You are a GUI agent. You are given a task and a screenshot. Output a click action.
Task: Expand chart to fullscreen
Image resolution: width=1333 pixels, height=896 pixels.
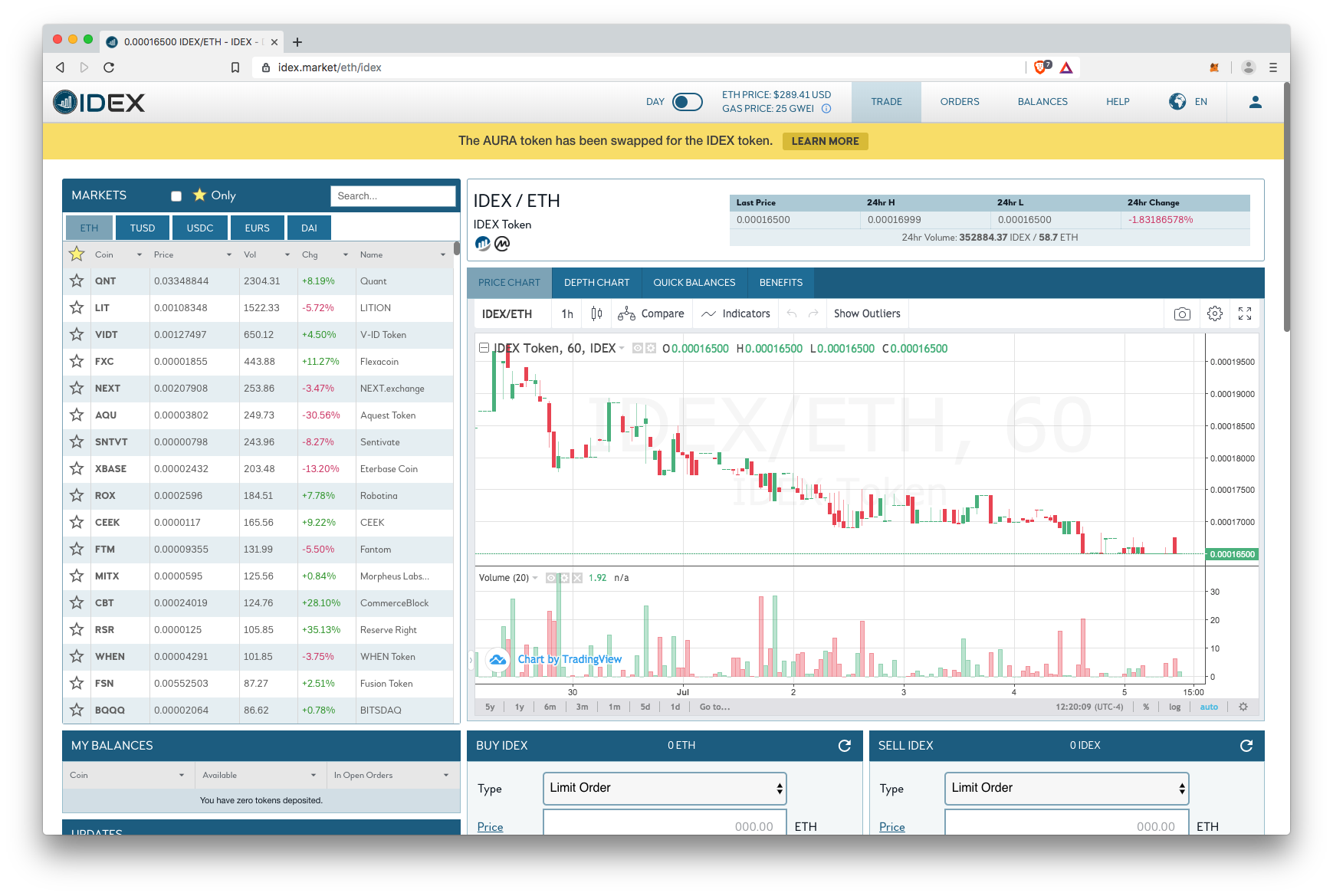[x=1245, y=313]
